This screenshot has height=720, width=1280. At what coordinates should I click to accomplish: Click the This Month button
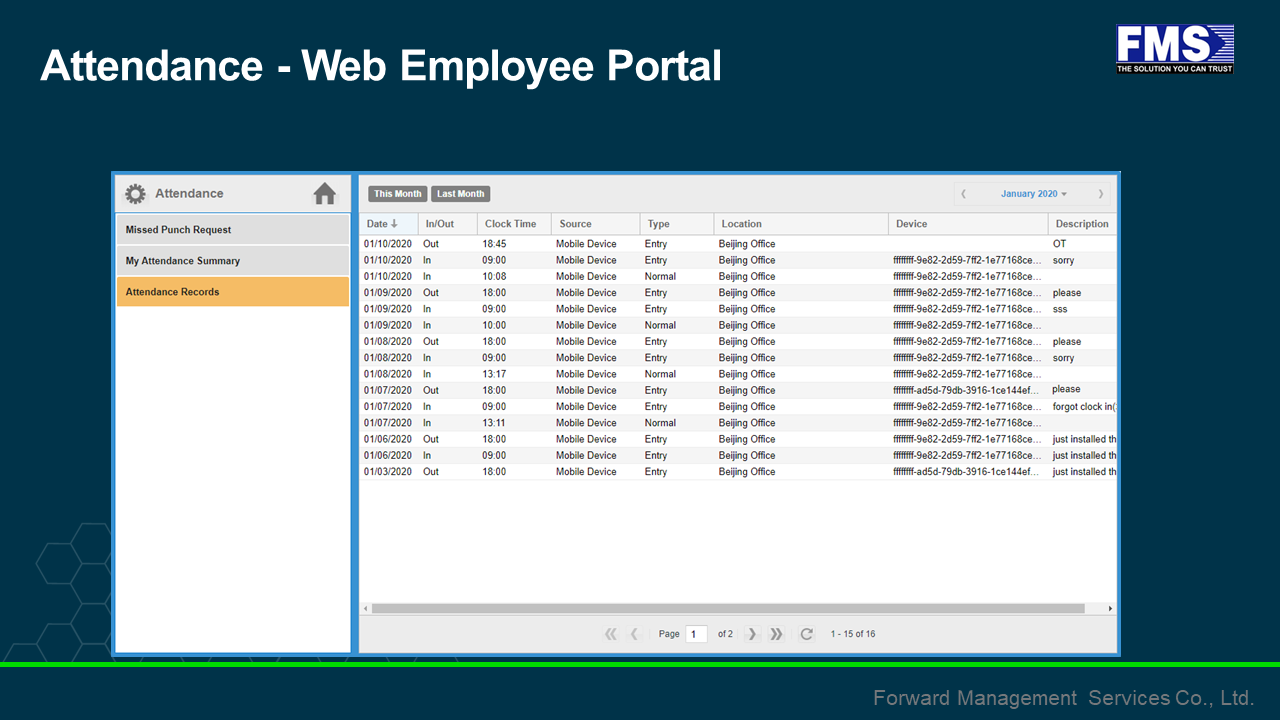click(x=398, y=194)
